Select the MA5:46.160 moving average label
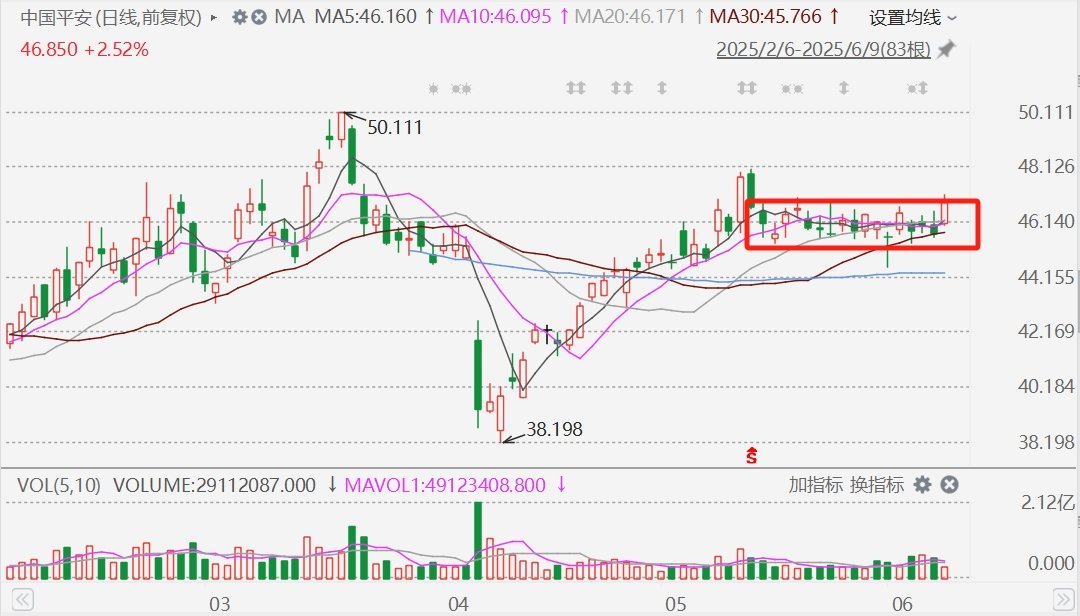1080x616 pixels. click(x=366, y=17)
